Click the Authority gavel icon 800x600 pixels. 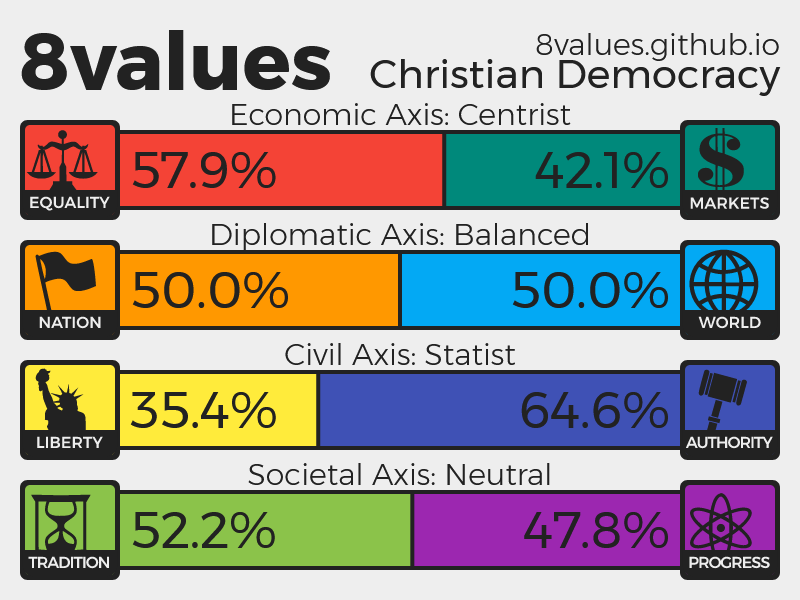click(x=729, y=399)
